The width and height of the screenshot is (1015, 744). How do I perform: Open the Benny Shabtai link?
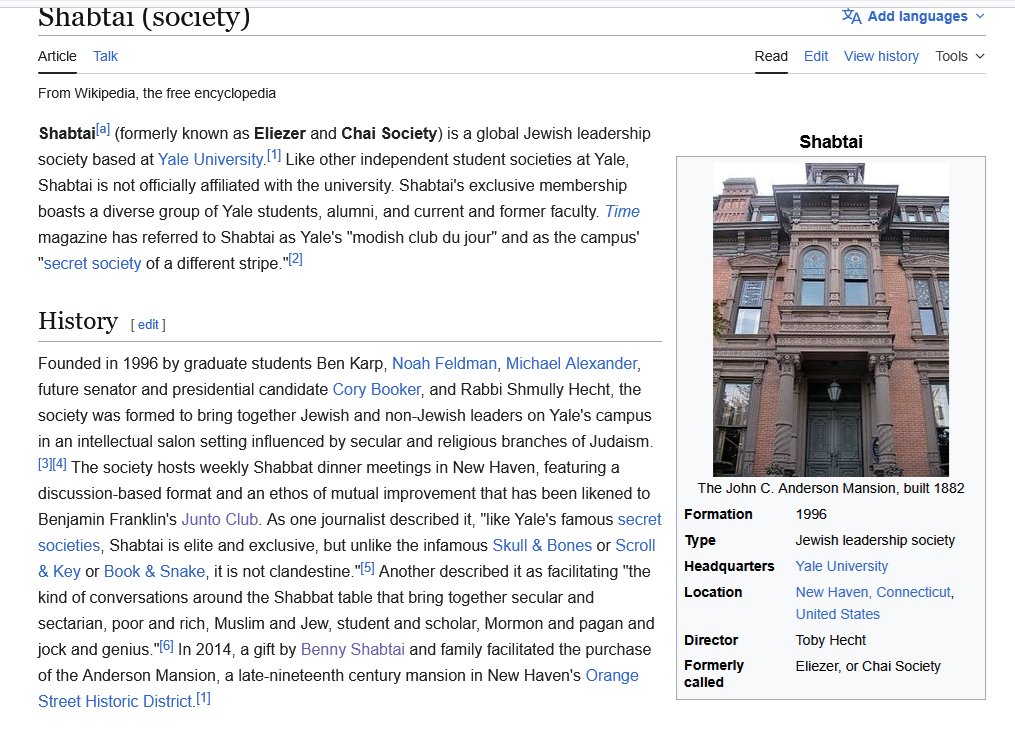[353, 649]
